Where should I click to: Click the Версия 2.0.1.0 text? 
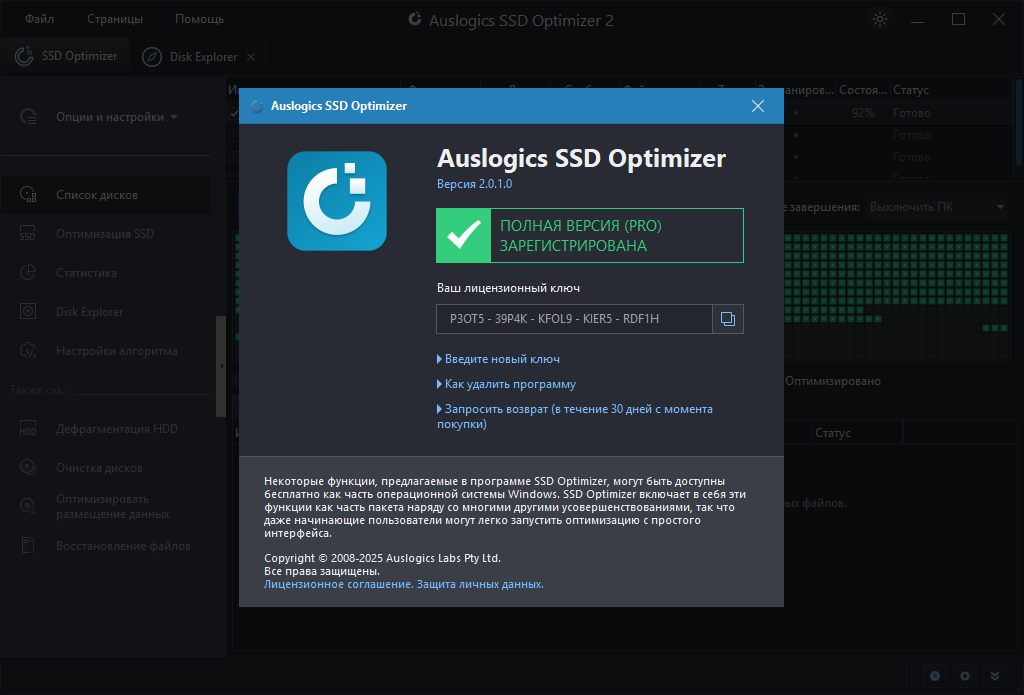(x=475, y=184)
